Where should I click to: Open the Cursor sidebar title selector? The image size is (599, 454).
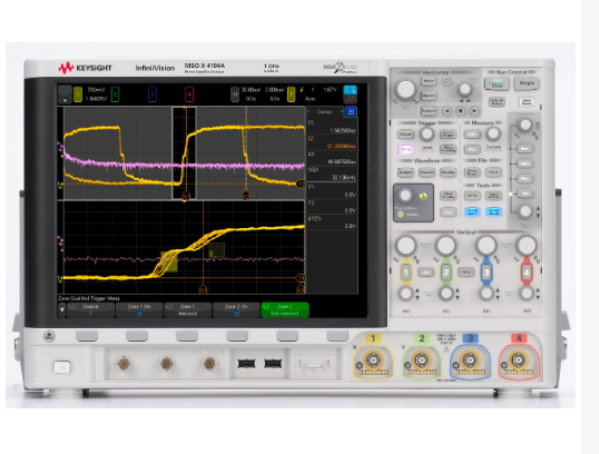coord(325,112)
